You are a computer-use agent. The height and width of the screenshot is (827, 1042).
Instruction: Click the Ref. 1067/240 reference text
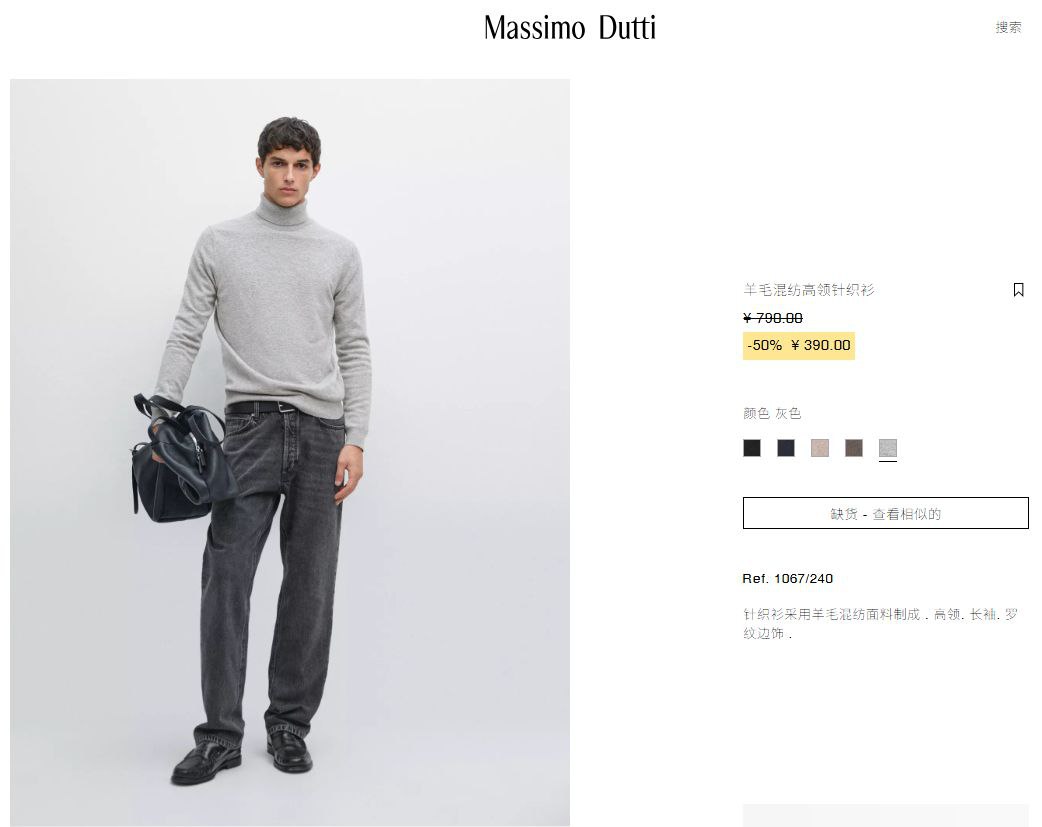point(787,578)
